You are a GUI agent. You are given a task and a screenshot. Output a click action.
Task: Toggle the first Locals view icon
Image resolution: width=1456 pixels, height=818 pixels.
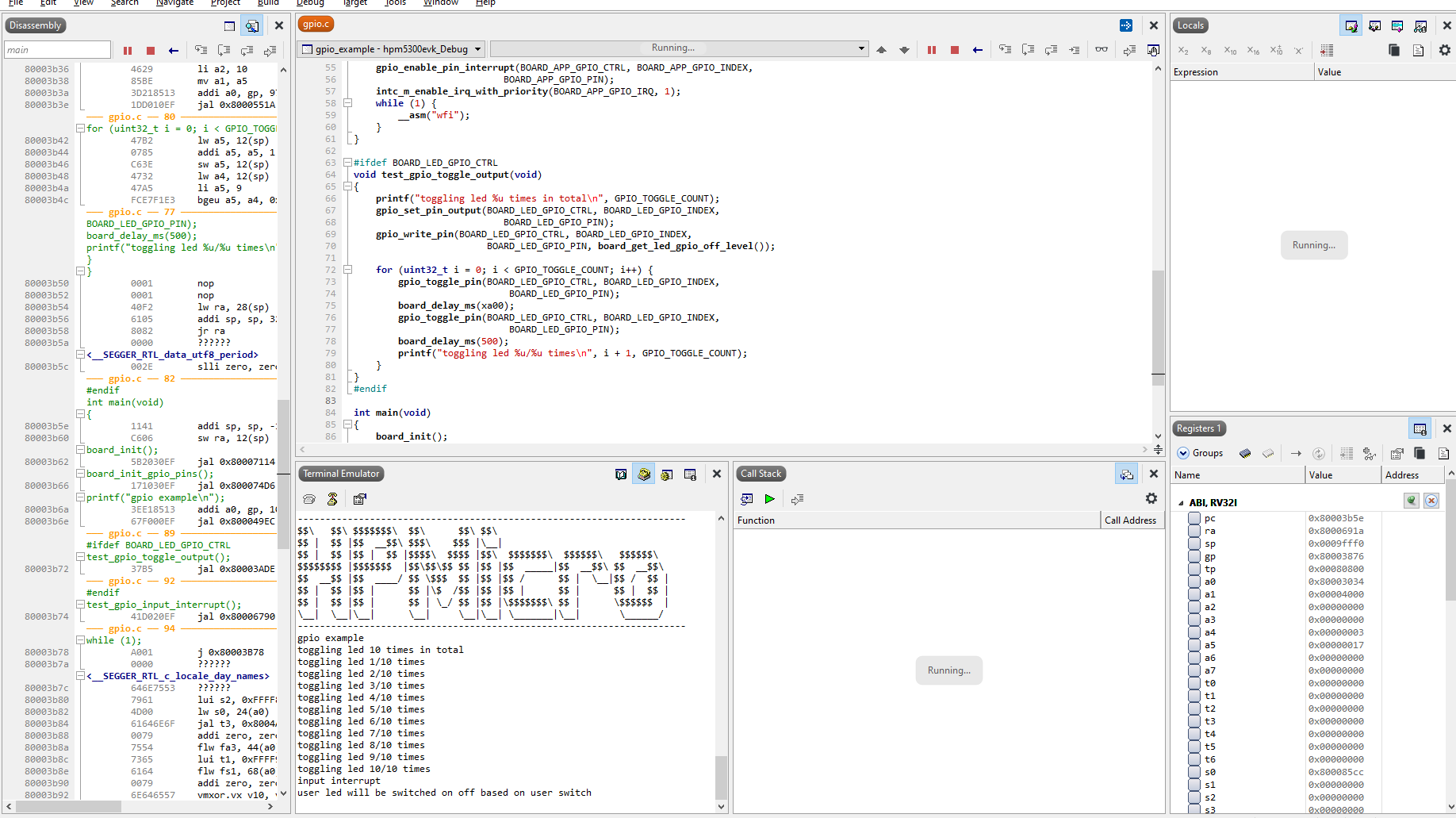[1351, 26]
